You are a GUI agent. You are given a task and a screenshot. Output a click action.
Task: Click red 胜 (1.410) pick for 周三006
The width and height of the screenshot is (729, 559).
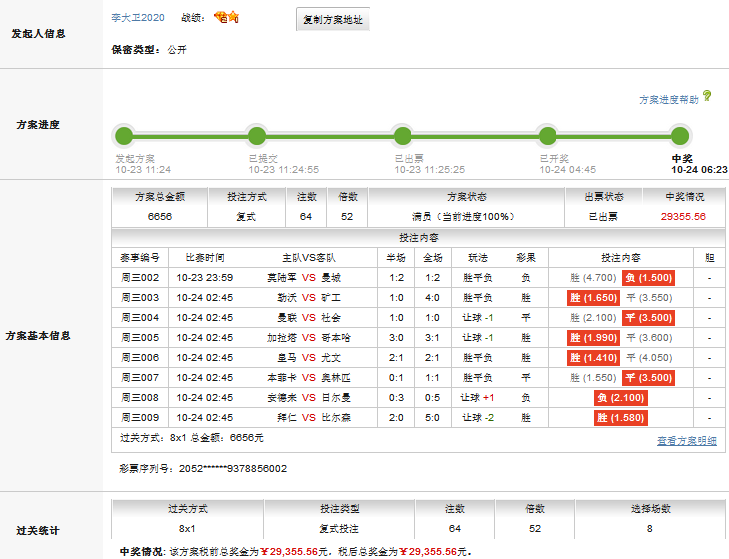[594, 358]
